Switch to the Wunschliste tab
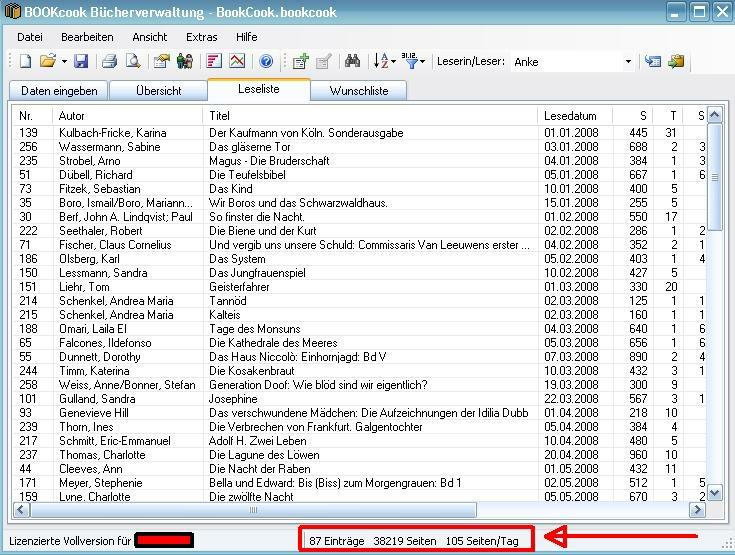 click(x=358, y=91)
